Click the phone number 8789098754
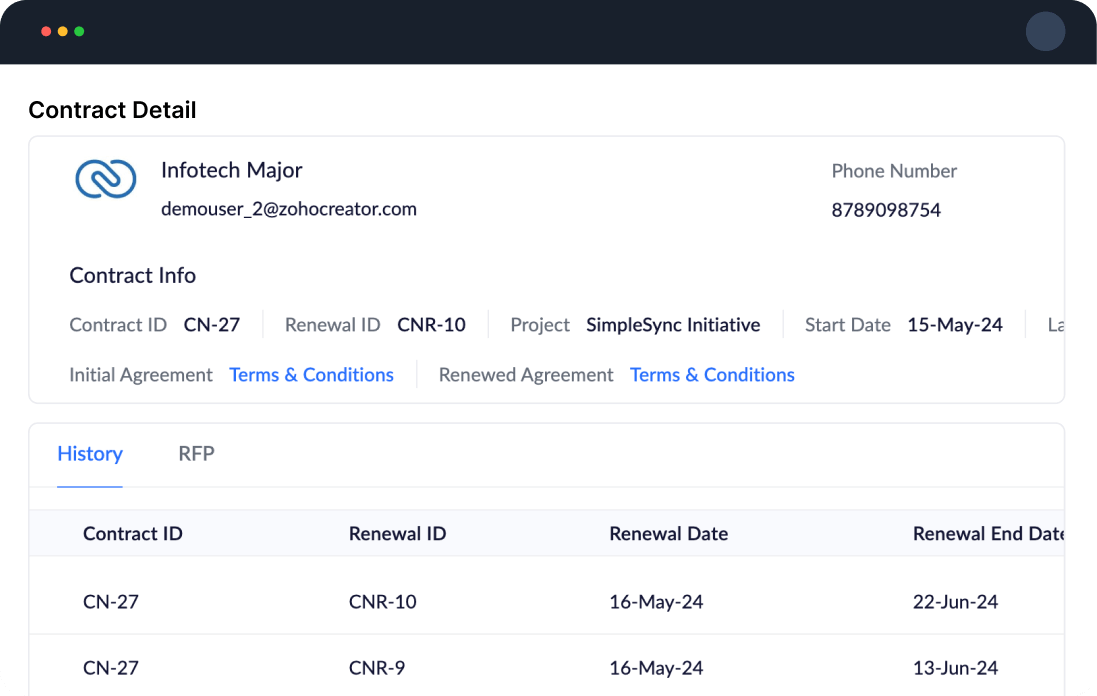This screenshot has width=1097, height=696. coord(885,209)
